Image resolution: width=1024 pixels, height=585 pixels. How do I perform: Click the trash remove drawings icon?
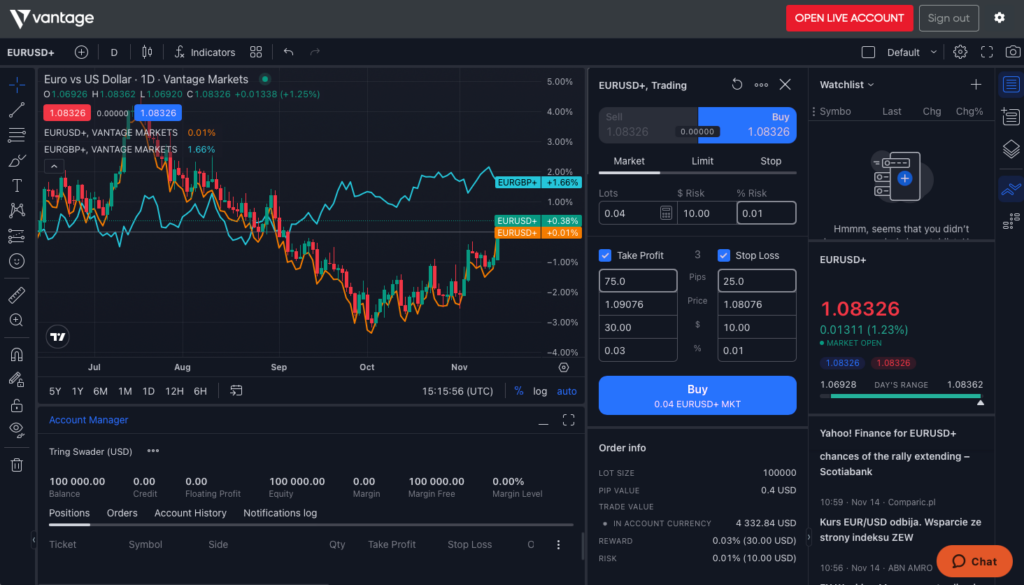[17, 465]
